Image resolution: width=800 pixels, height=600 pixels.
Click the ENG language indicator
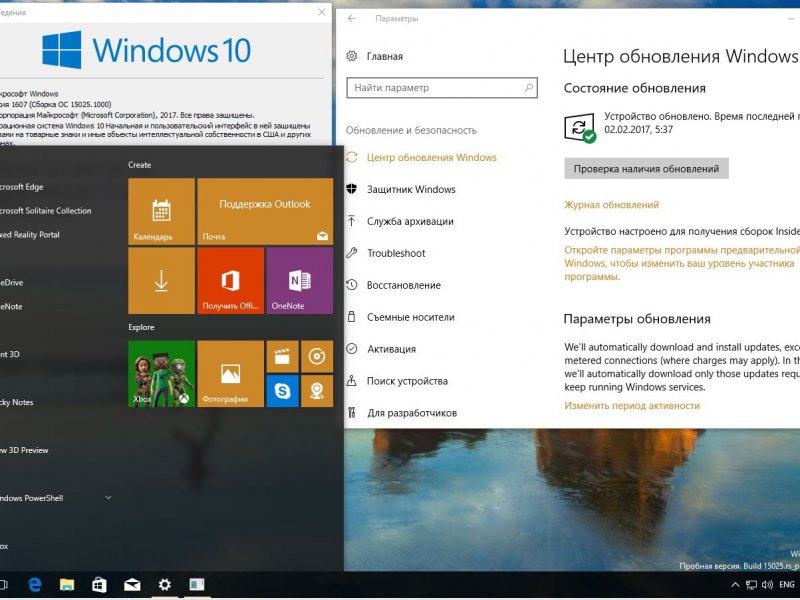(x=786, y=585)
